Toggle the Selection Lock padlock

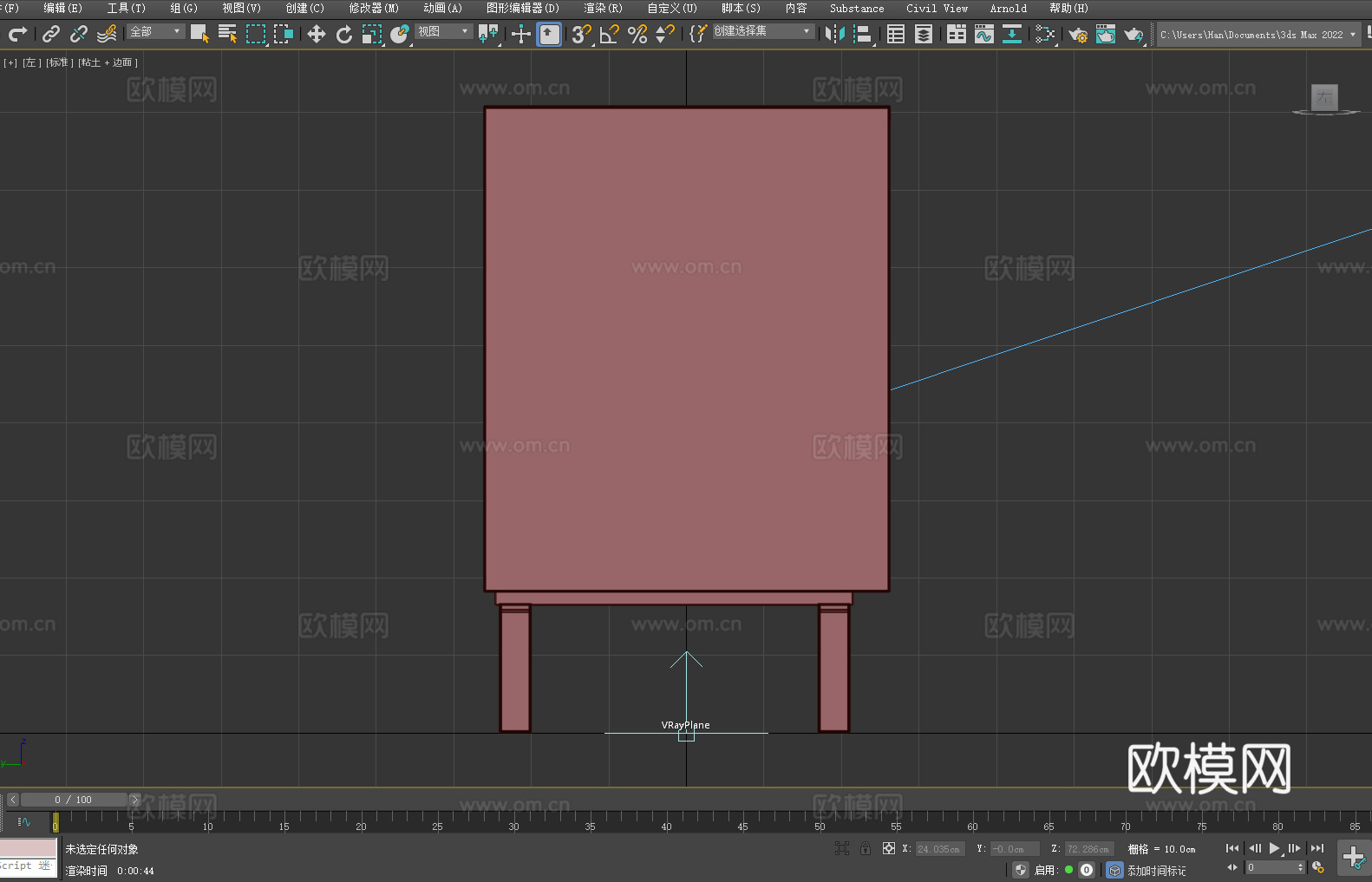(x=866, y=848)
